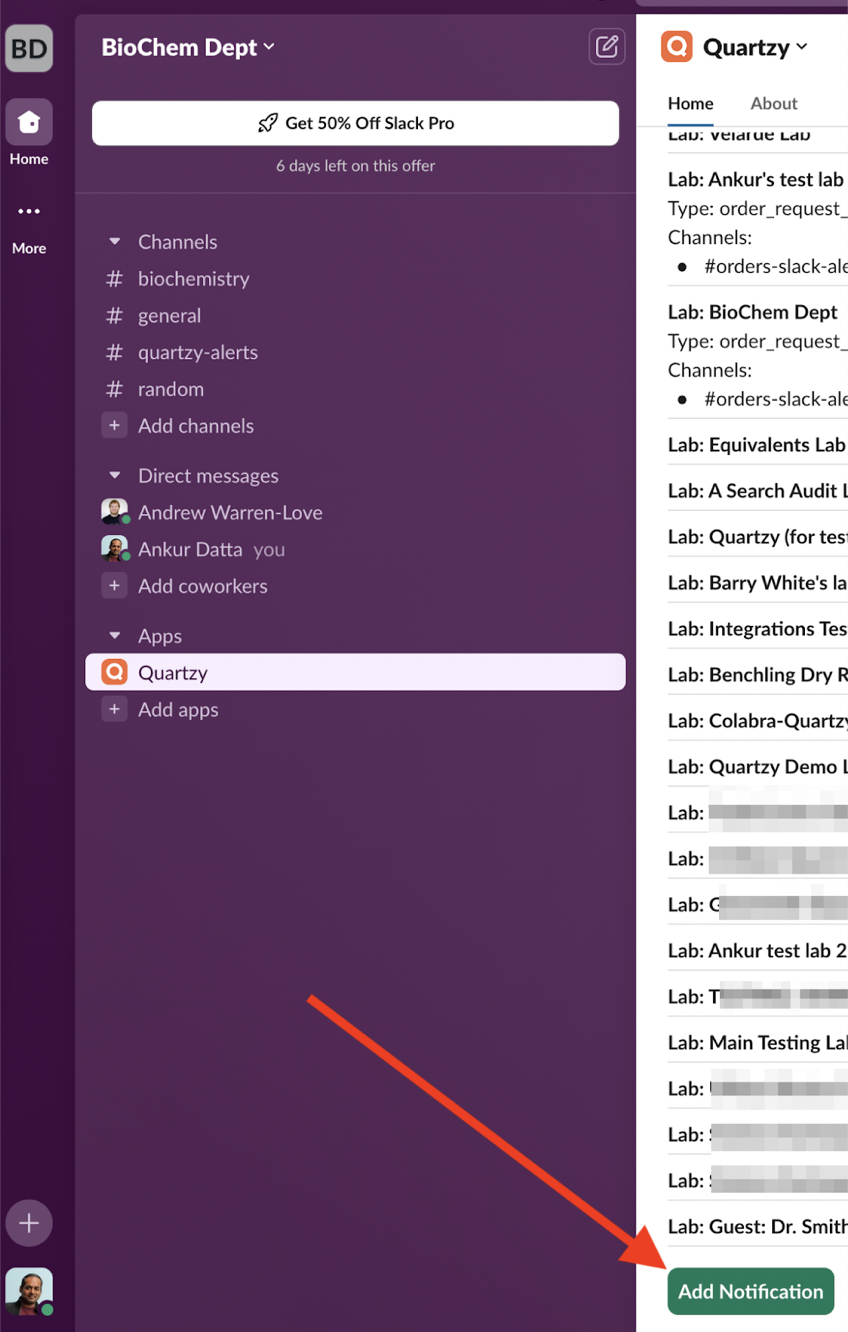Click 'Lab: Benchling Dry' row

pos(757,675)
